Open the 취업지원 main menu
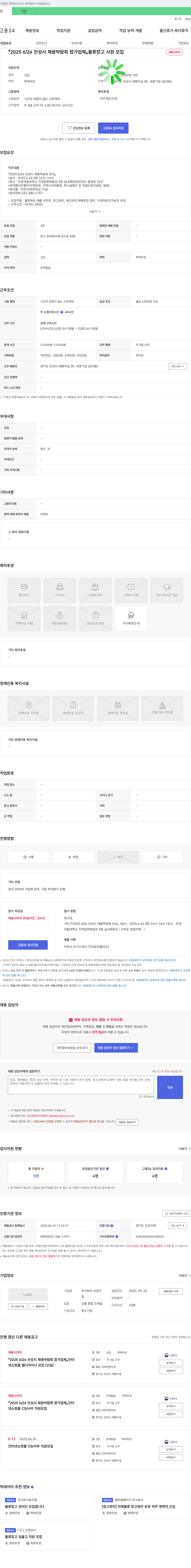This screenshot has height=1568, width=191. click(x=63, y=30)
